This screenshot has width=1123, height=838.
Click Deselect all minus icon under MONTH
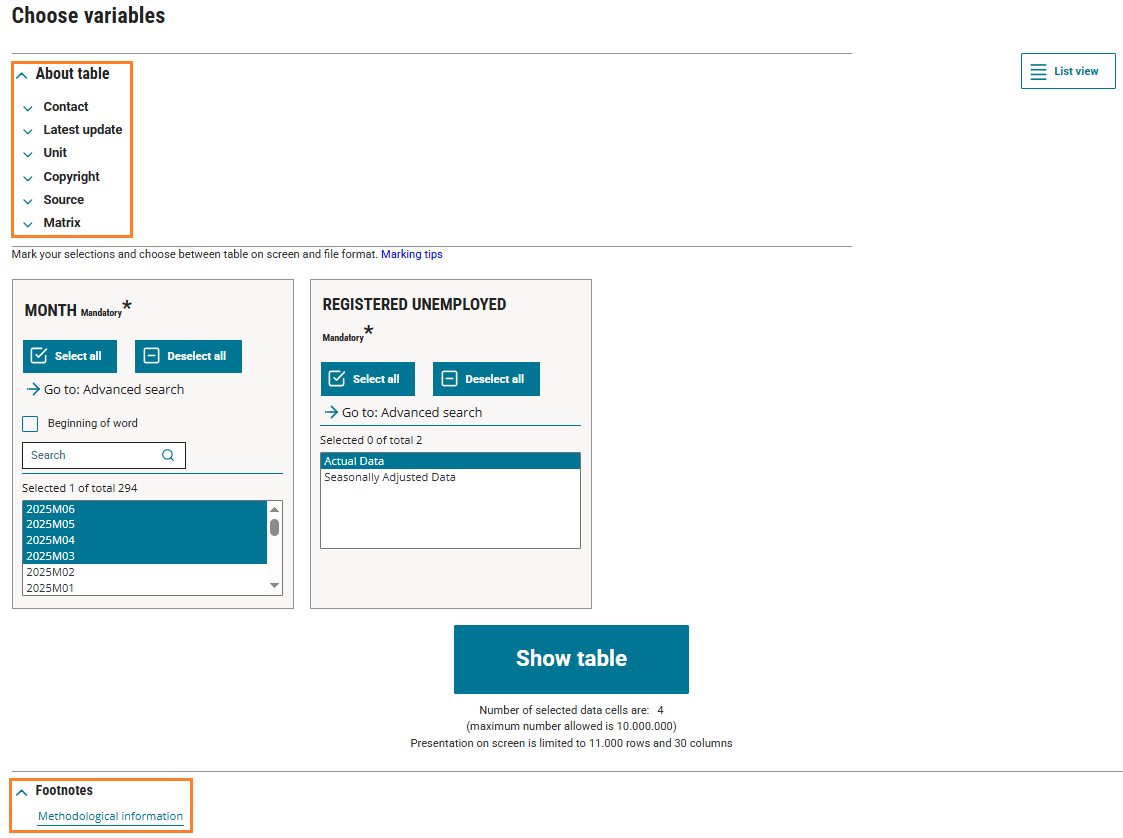[x=152, y=356]
